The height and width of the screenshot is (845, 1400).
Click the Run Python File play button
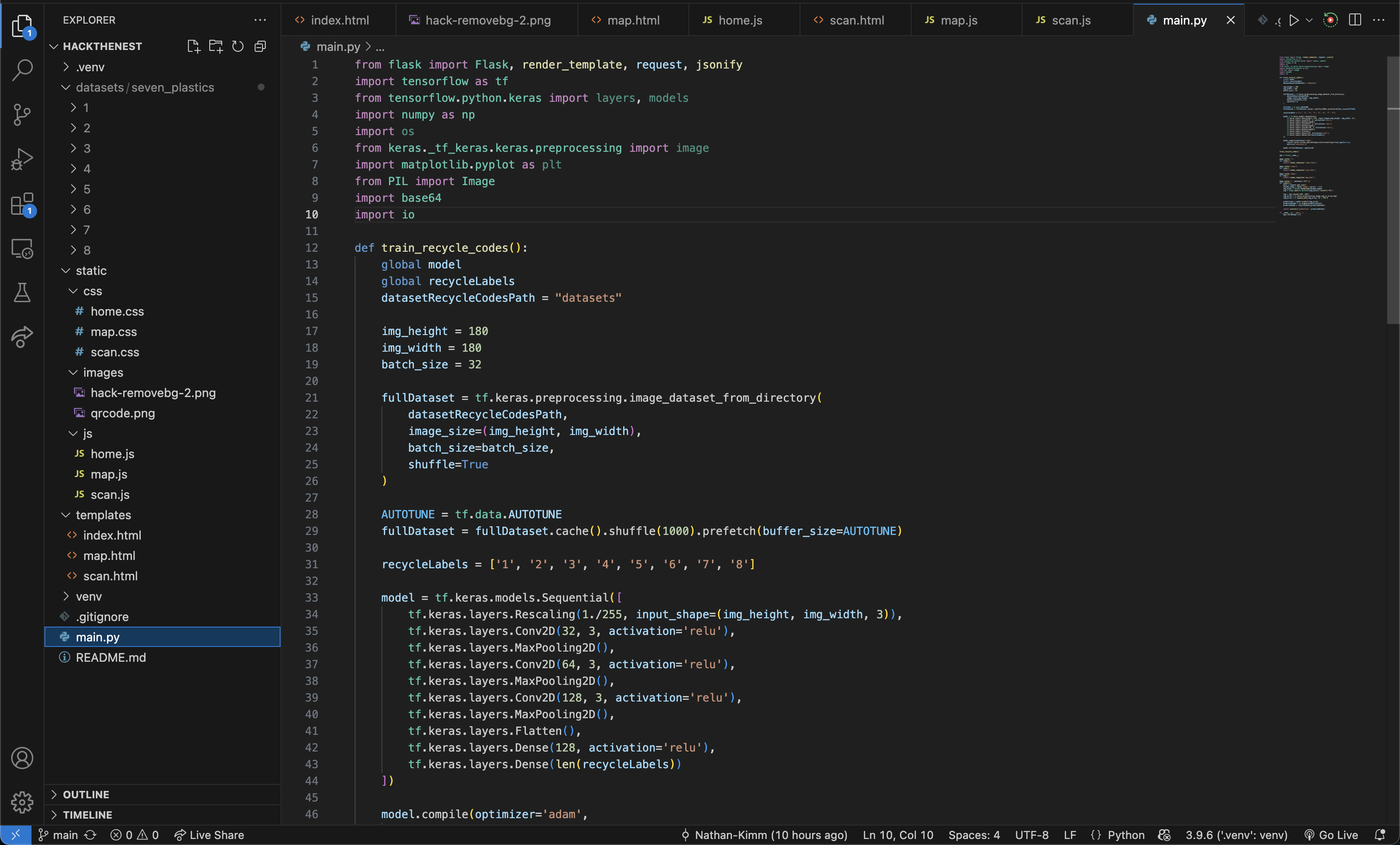(1294, 20)
